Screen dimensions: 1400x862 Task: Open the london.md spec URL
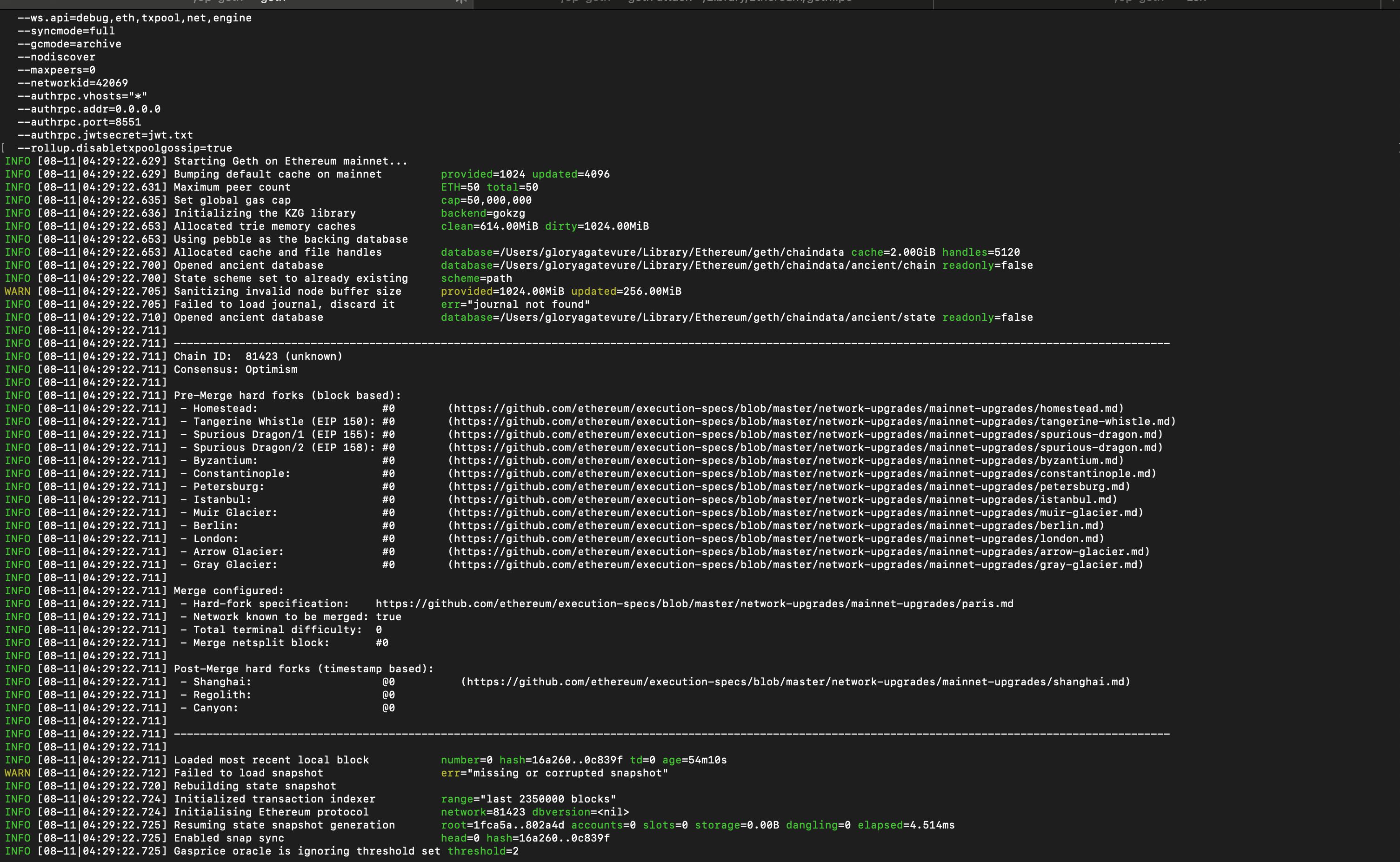[776, 538]
